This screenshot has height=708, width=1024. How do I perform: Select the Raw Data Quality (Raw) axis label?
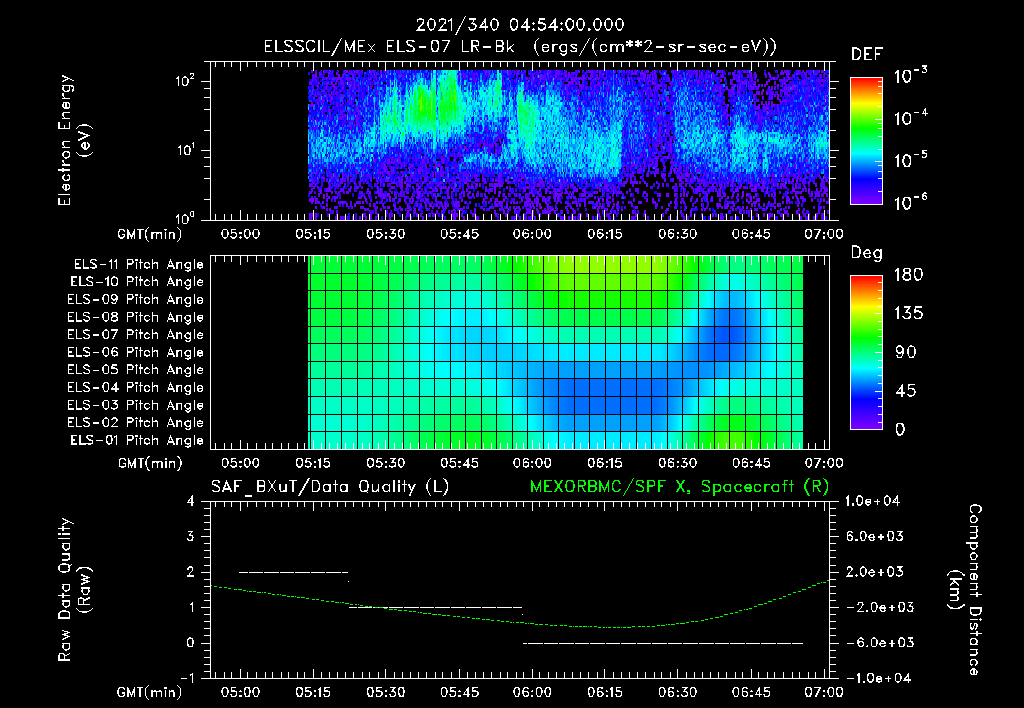click(x=74, y=590)
